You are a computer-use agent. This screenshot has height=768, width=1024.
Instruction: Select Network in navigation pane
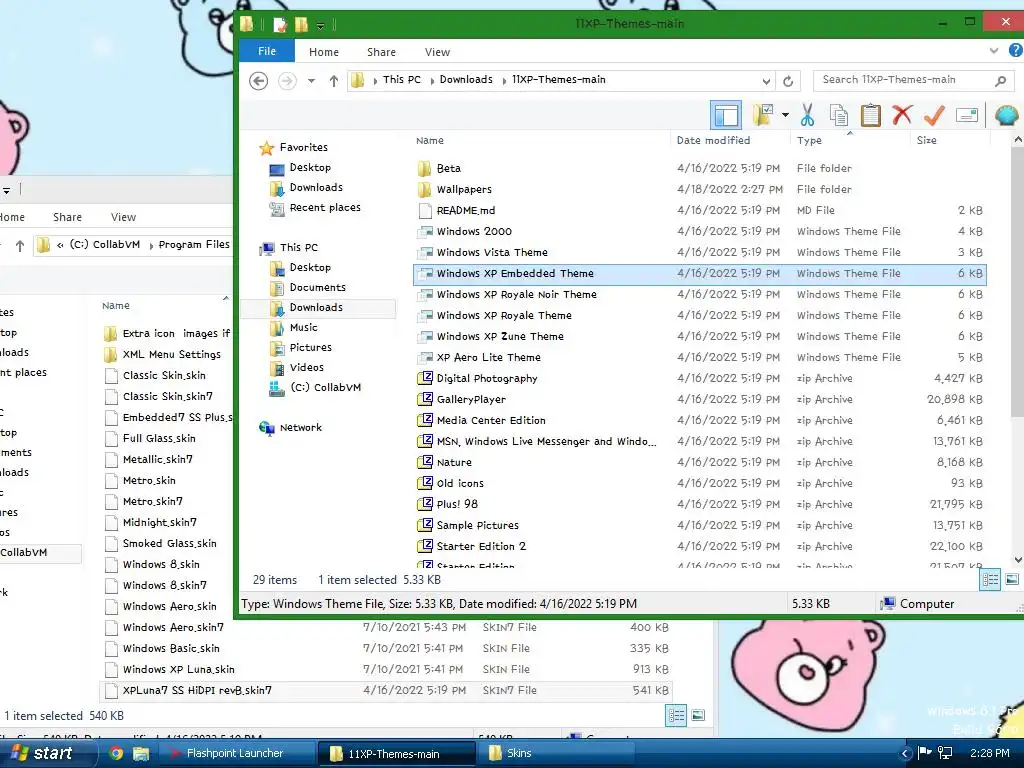(300, 428)
